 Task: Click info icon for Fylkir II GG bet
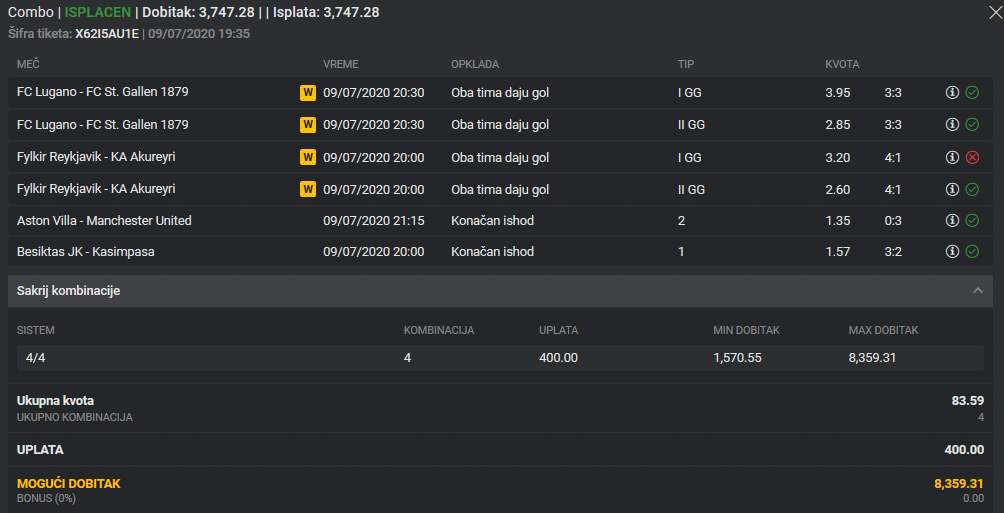pyautogui.click(x=952, y=189)
